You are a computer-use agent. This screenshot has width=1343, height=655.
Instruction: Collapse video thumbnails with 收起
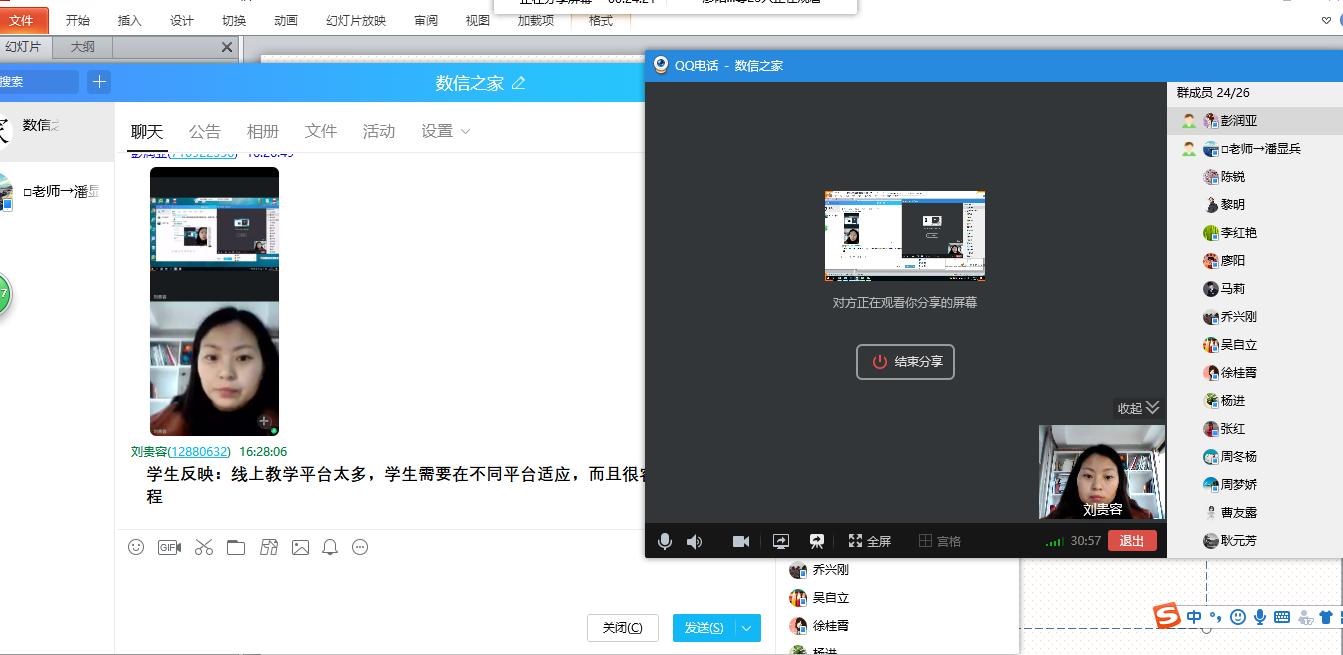coord(1138,408)
